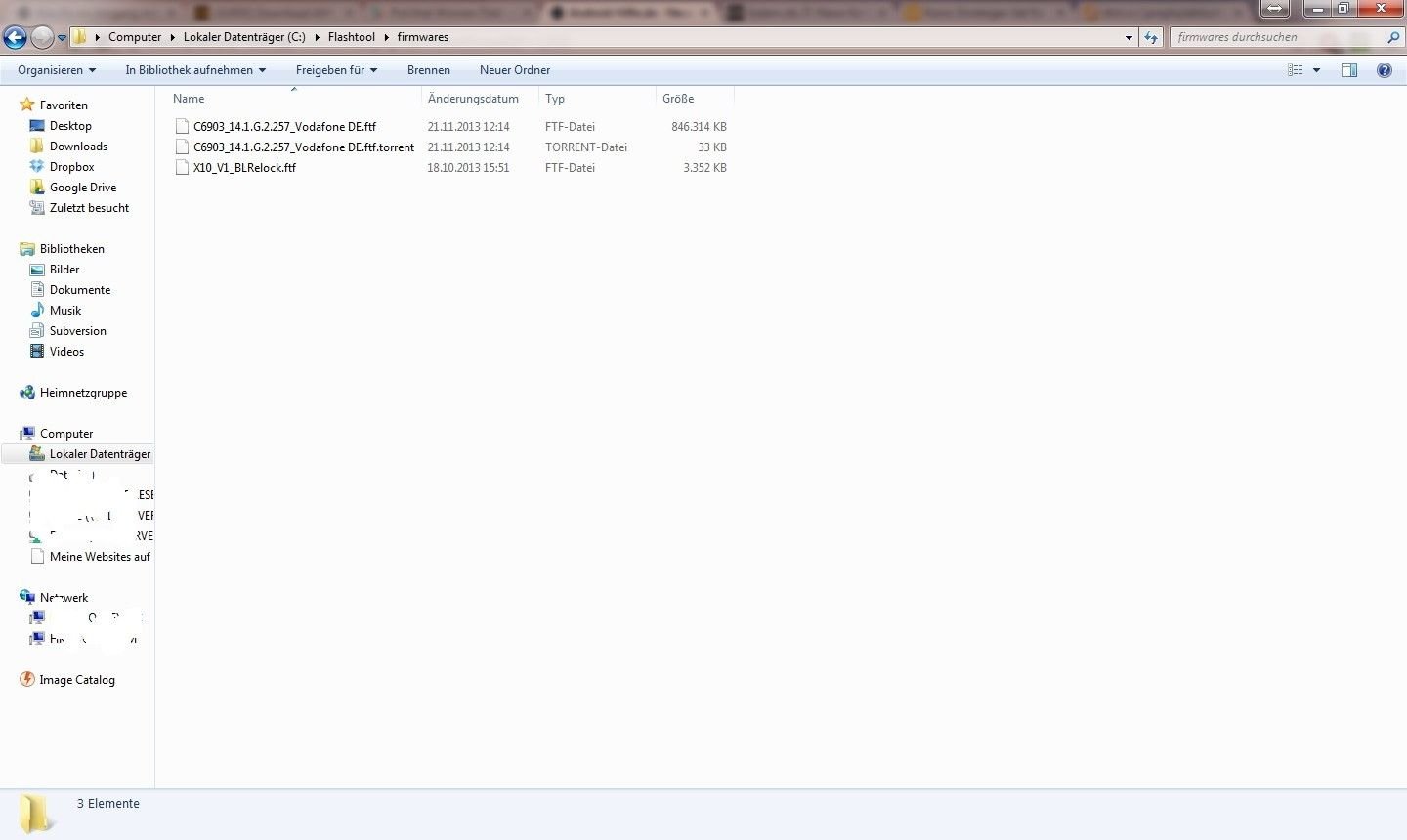
Task: Select Computer in the address breadcrumb
Action: point(135,37)
